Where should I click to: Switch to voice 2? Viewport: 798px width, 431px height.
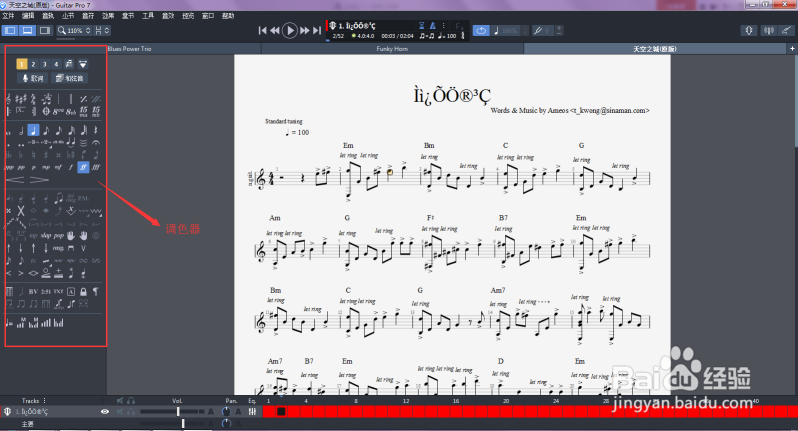pos(33,64)
